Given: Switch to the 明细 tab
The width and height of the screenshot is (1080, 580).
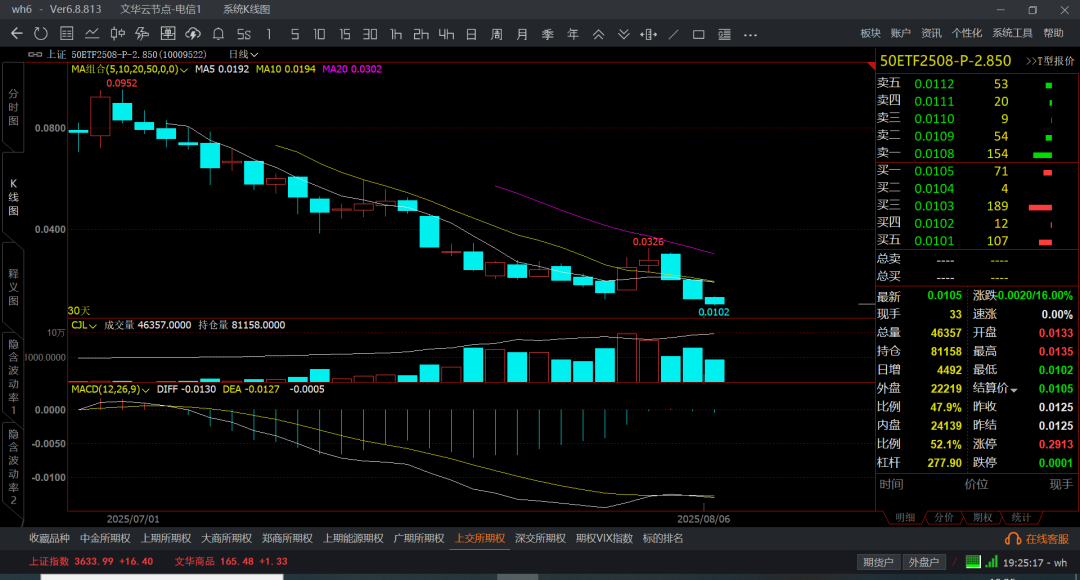Looking at the screenshot, I should (904, 517).
